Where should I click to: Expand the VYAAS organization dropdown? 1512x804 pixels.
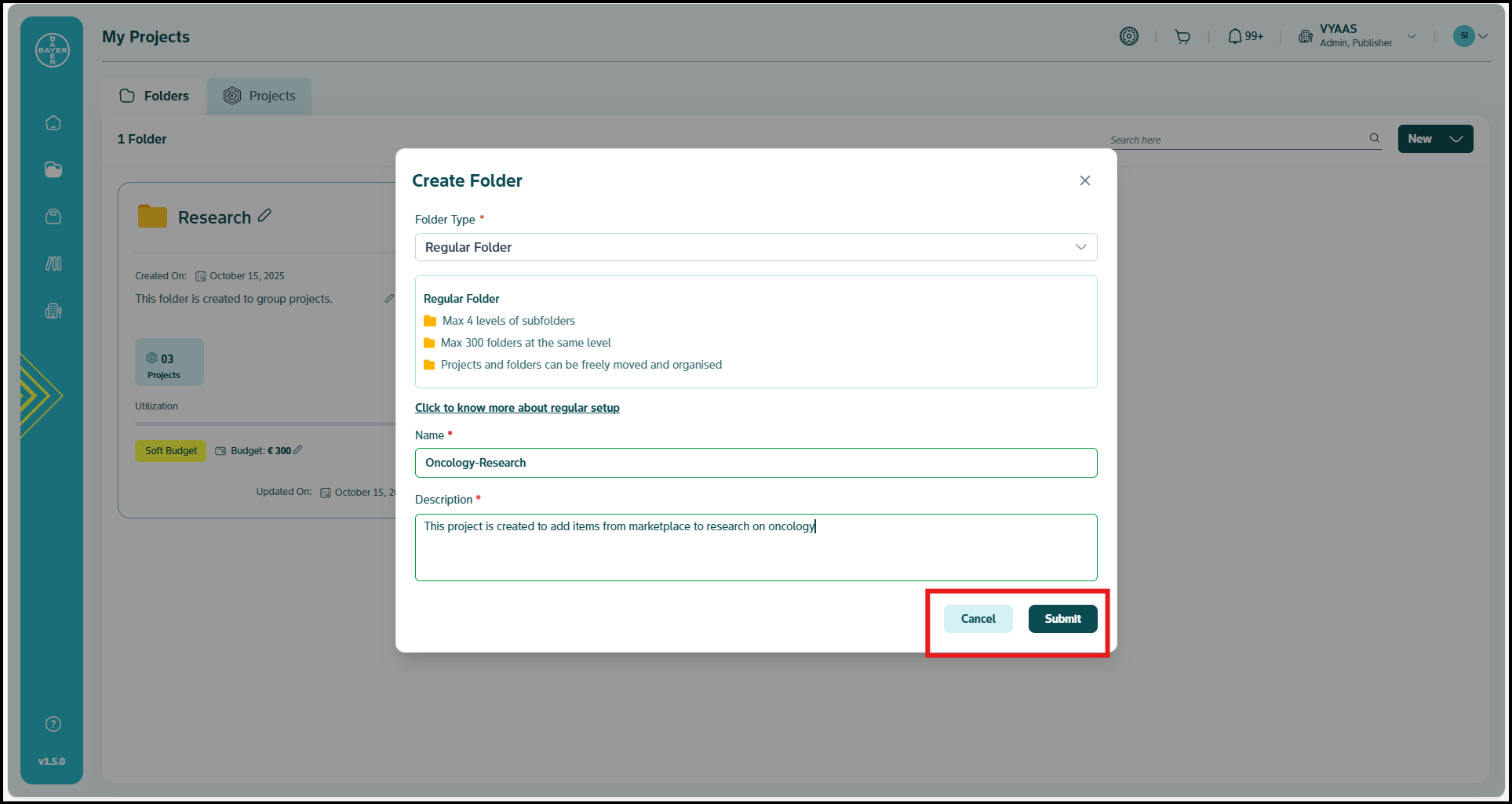[x=1412, y=36]
